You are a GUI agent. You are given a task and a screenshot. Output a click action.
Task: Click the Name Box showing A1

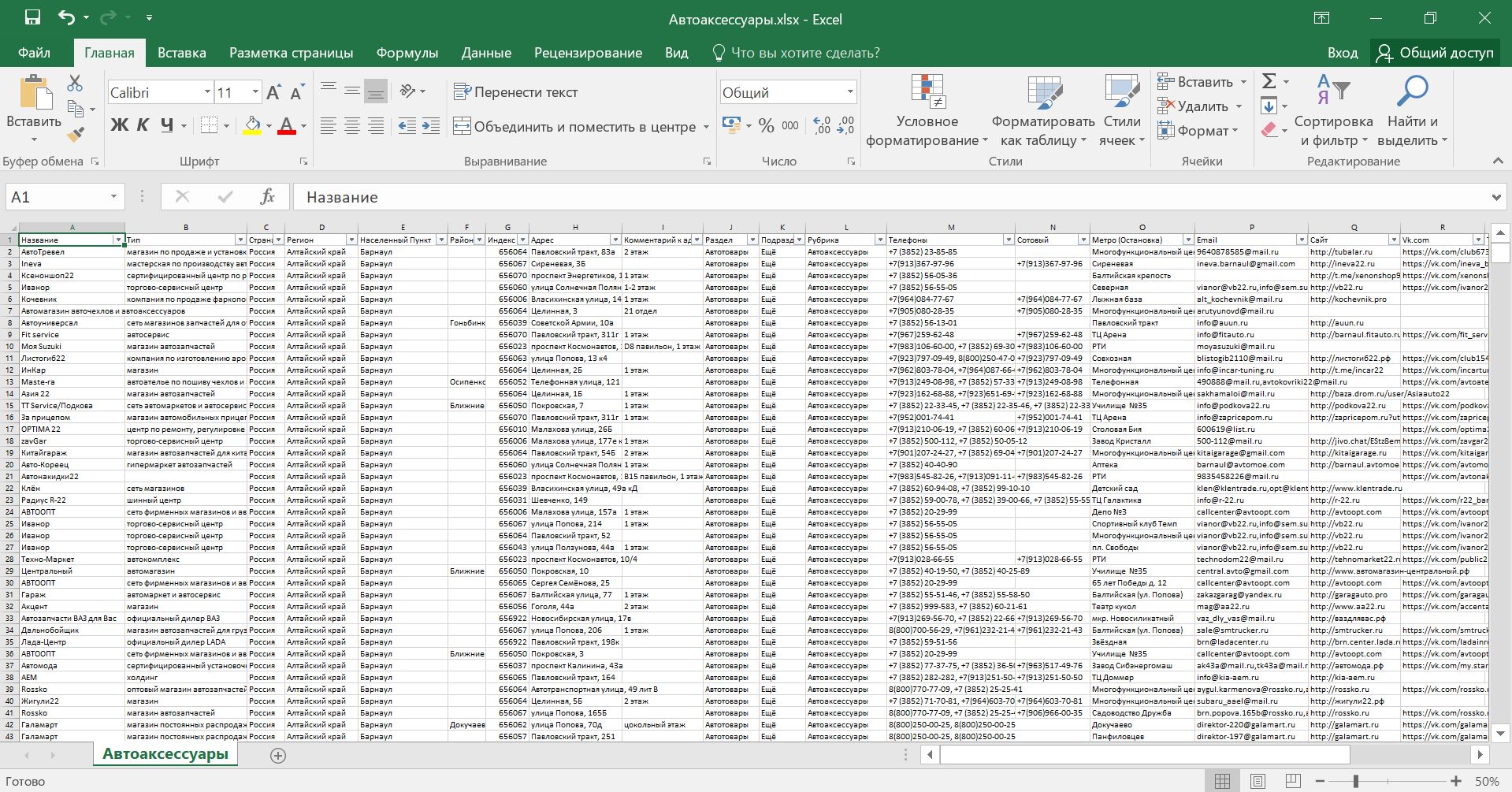click(55, 197)
